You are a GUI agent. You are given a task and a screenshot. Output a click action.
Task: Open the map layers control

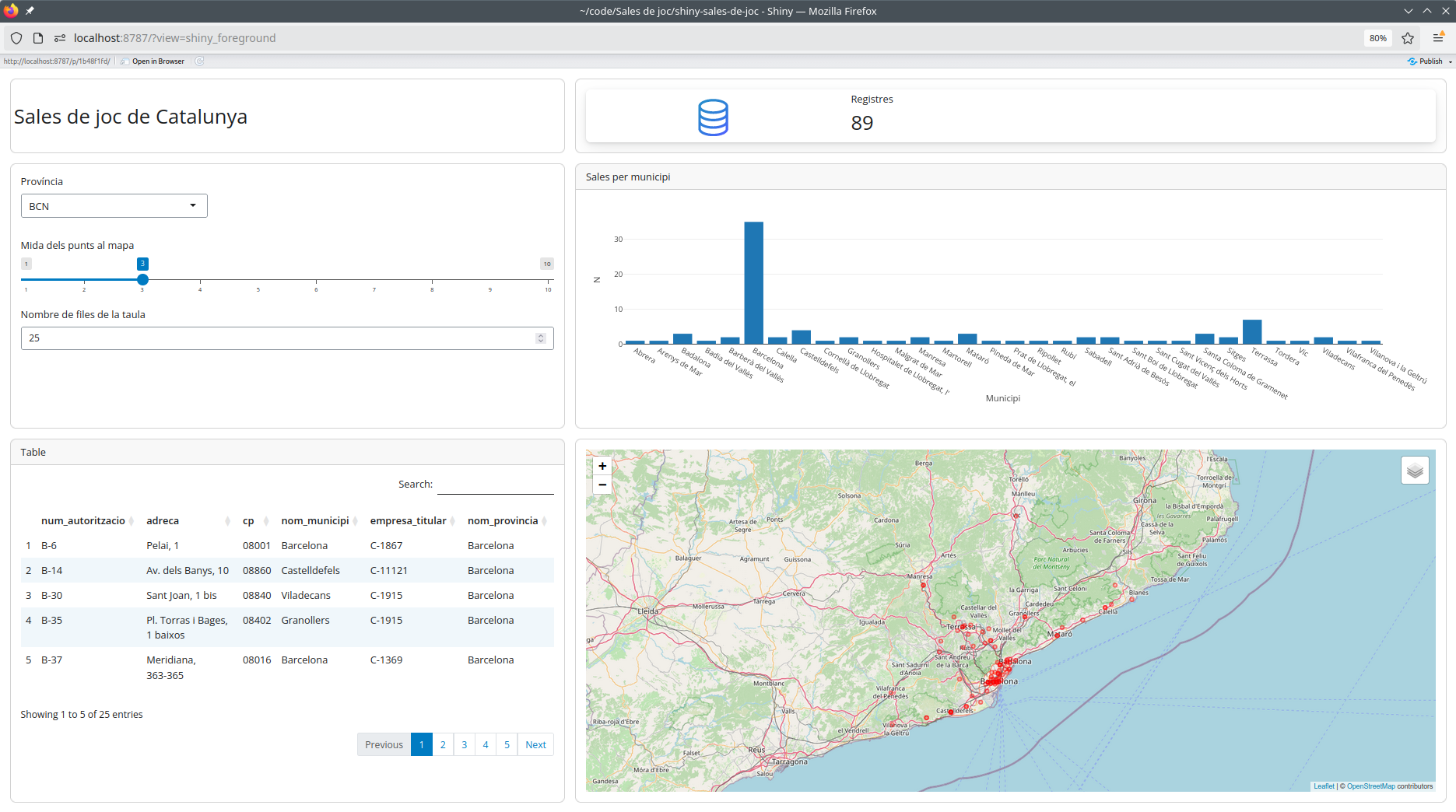pyautogui.click(x=1415, y=471)
